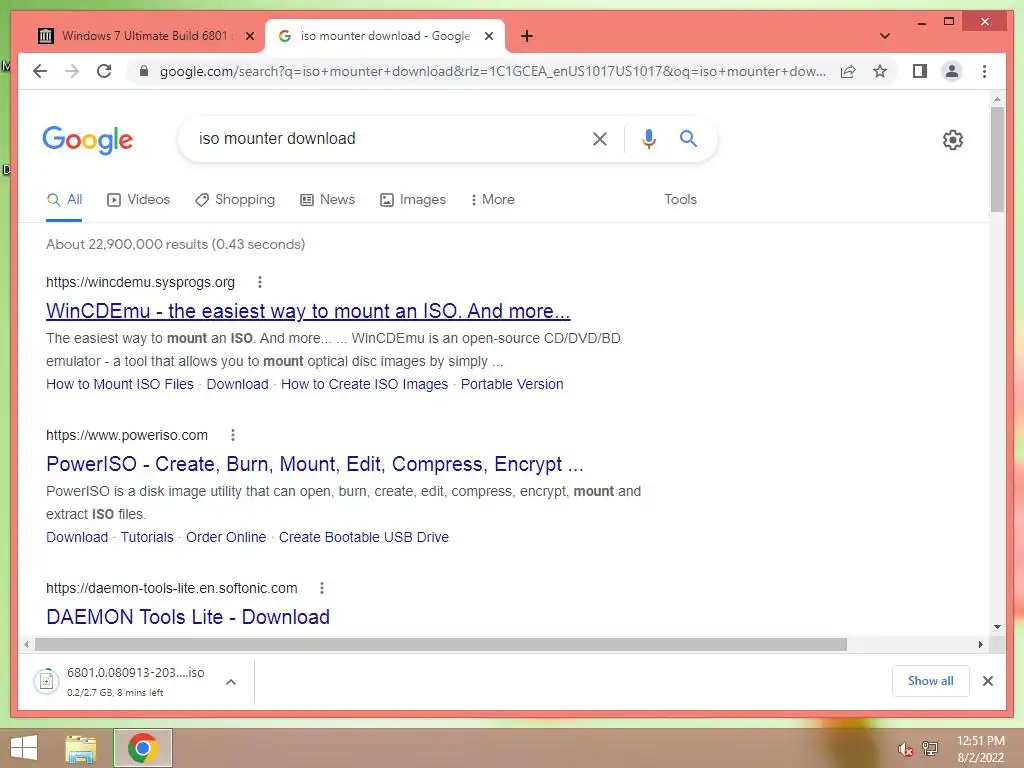The width and height of the screenshot is (1024, 768).
Task: Open the PowerISO result title link
Action: click(x=315, y=464)
